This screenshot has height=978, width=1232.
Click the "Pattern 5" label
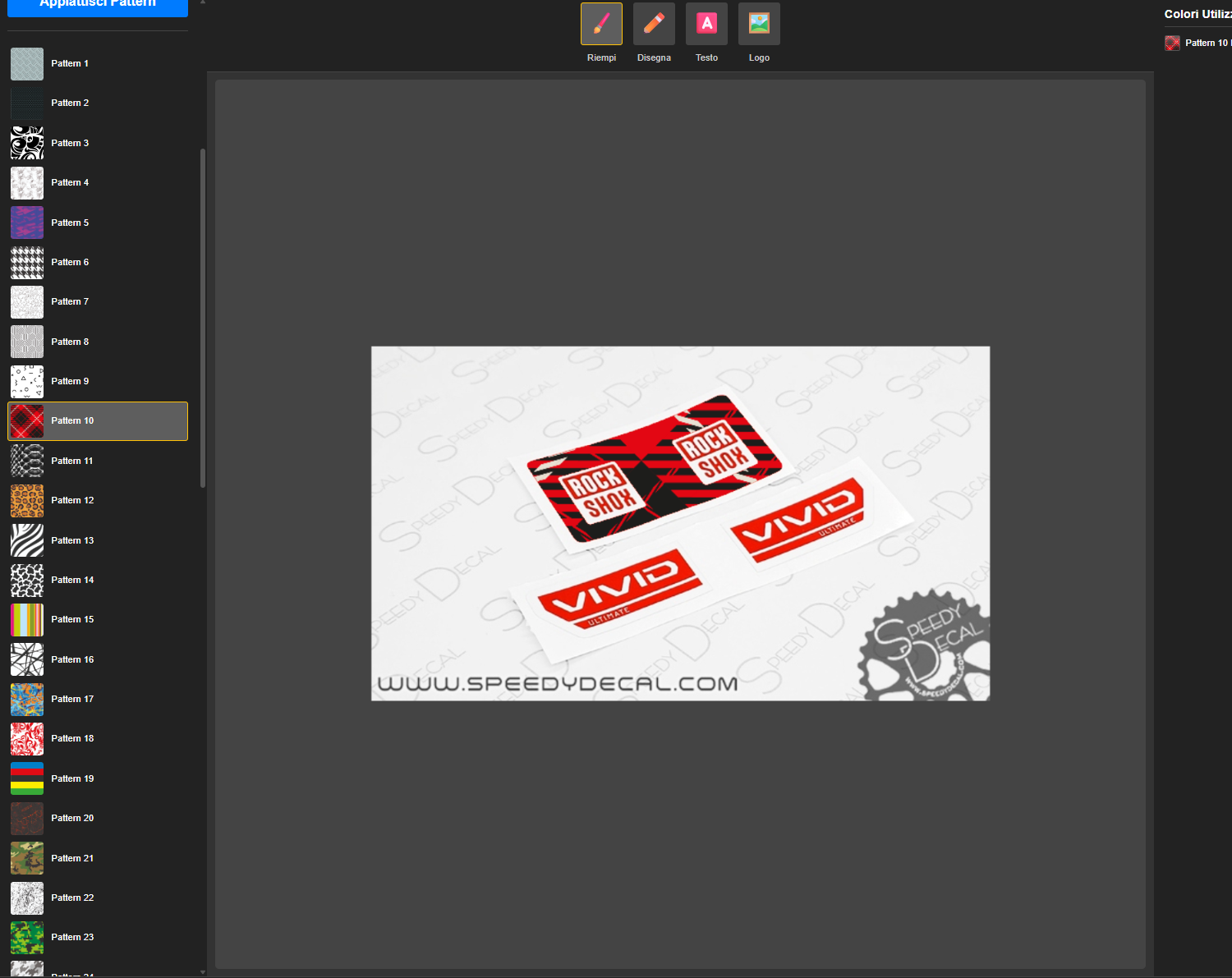click(x=70, y=223)
